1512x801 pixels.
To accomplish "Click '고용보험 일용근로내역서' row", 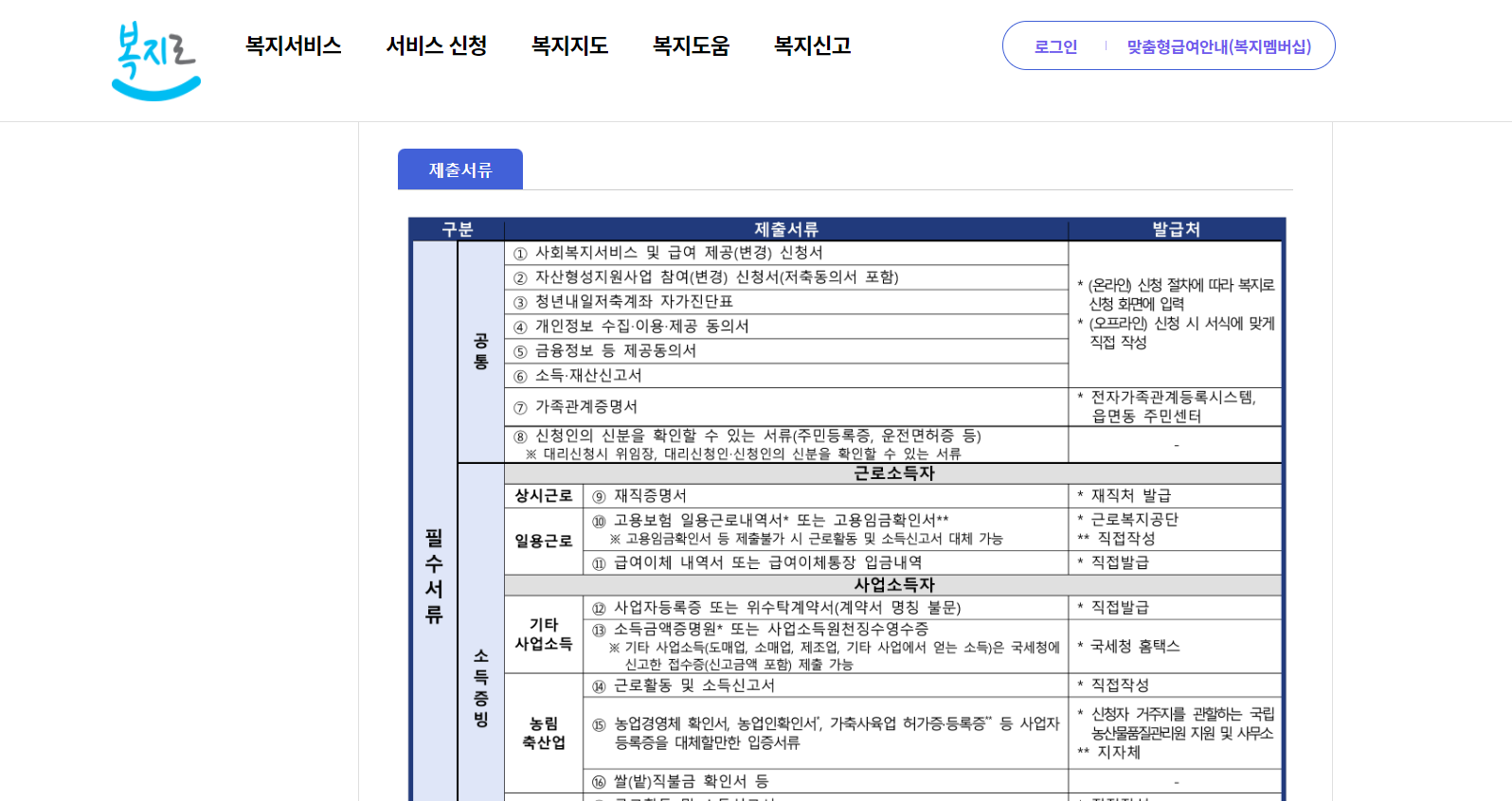I will (826, 529).
